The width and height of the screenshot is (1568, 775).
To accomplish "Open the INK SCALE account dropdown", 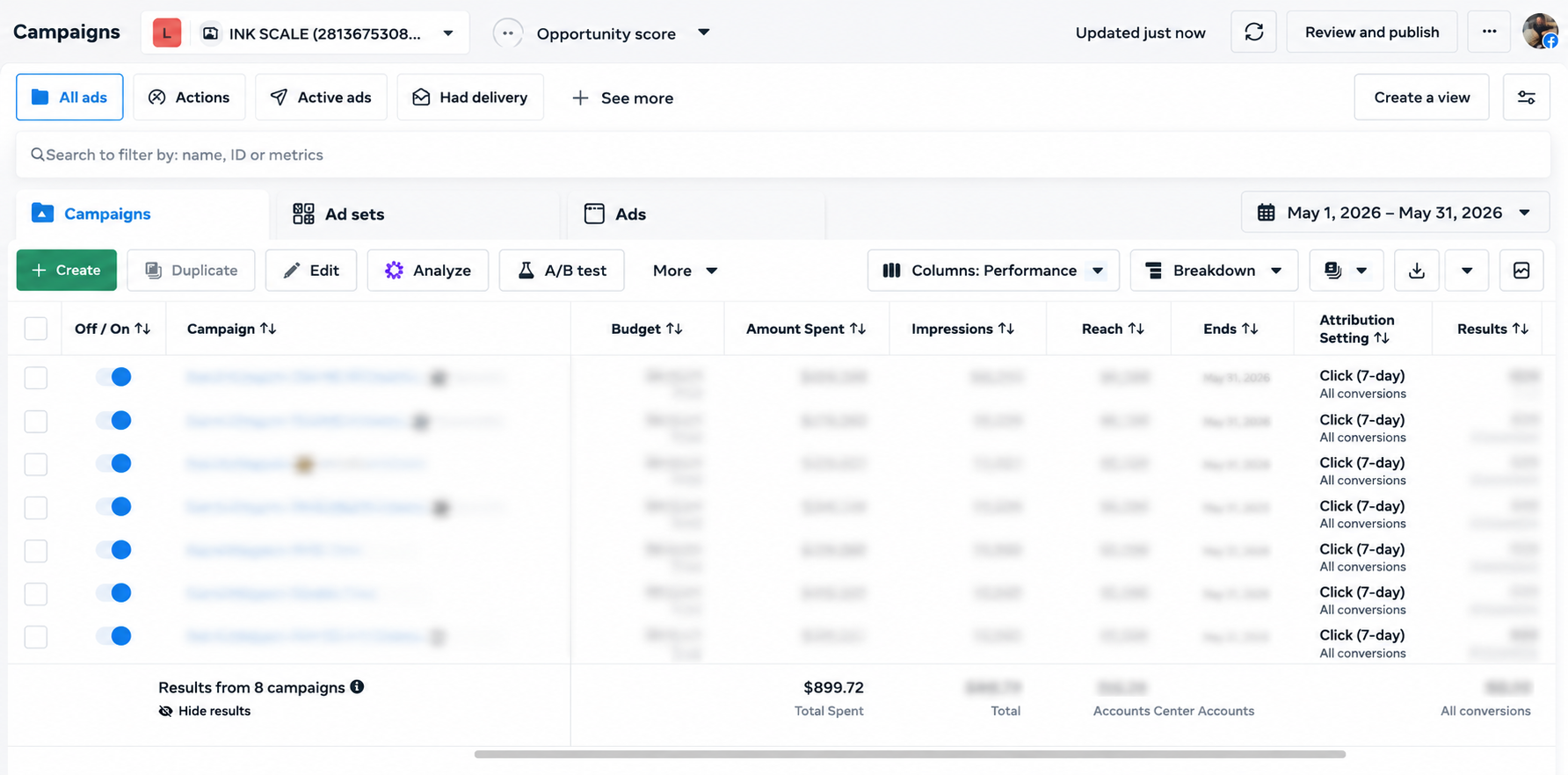I will click(305, 33).
